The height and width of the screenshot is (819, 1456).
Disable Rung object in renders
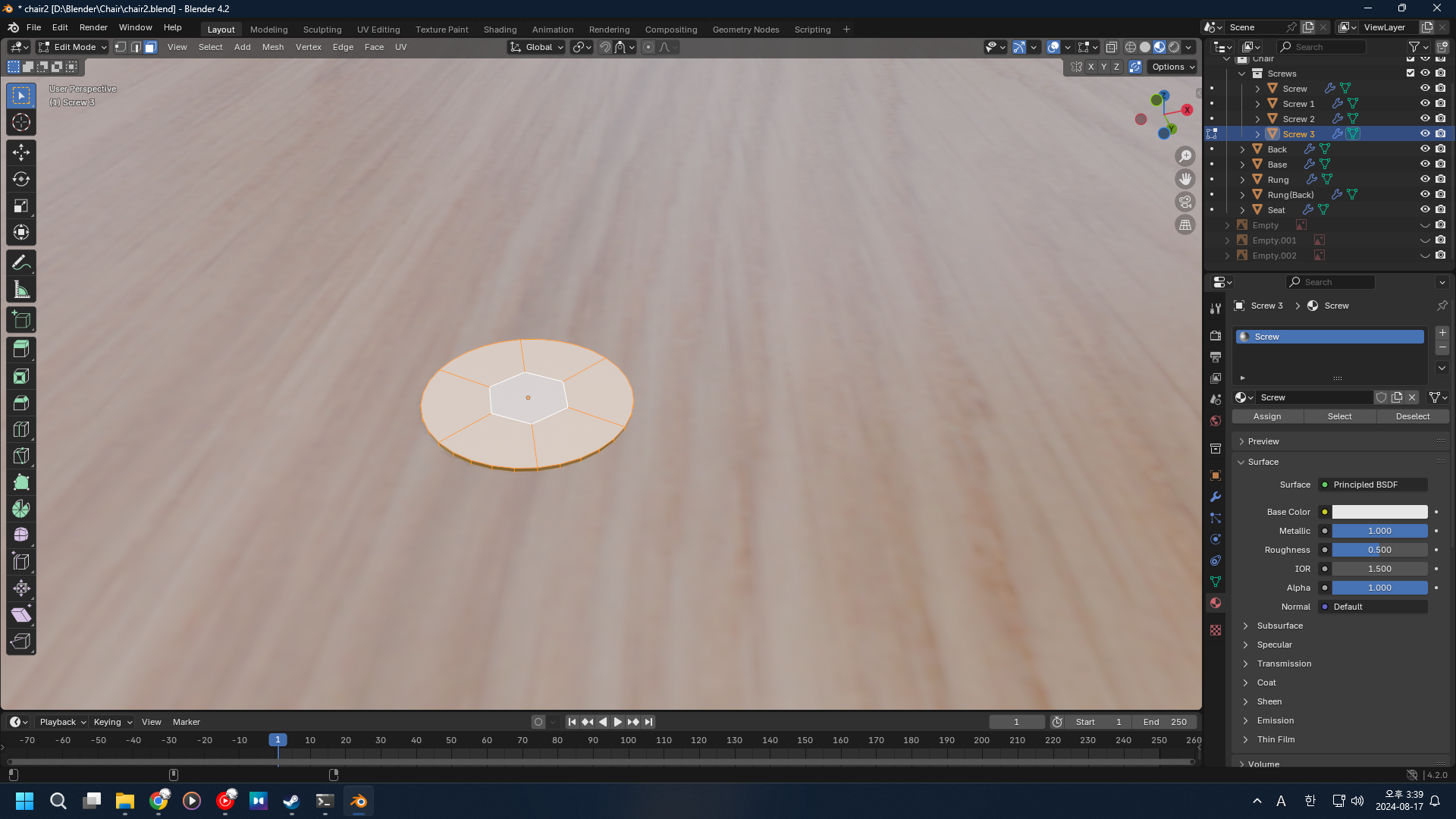click(1440, 179)
